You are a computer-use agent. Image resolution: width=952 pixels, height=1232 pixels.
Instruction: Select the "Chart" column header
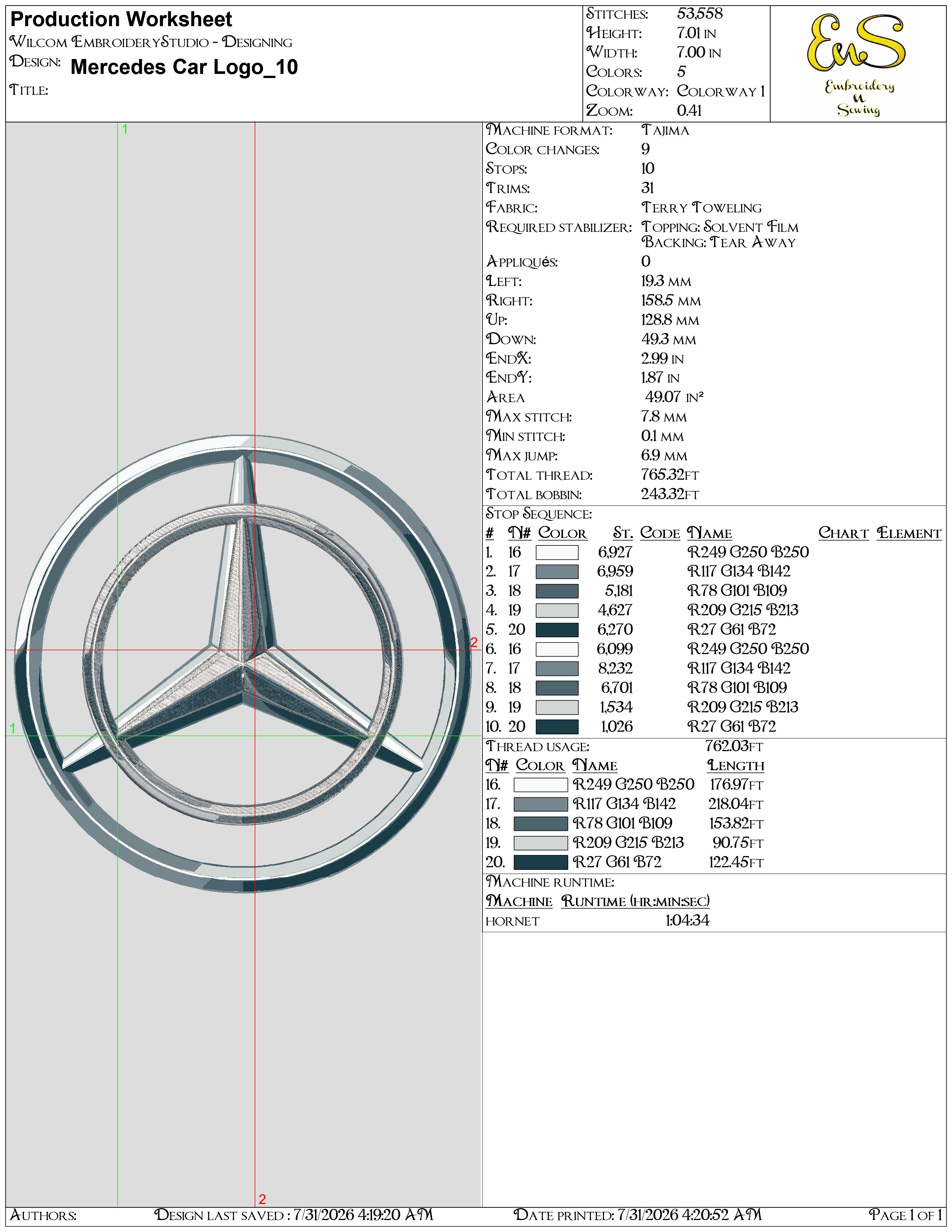pyautogui.click(x=844, y=533)
